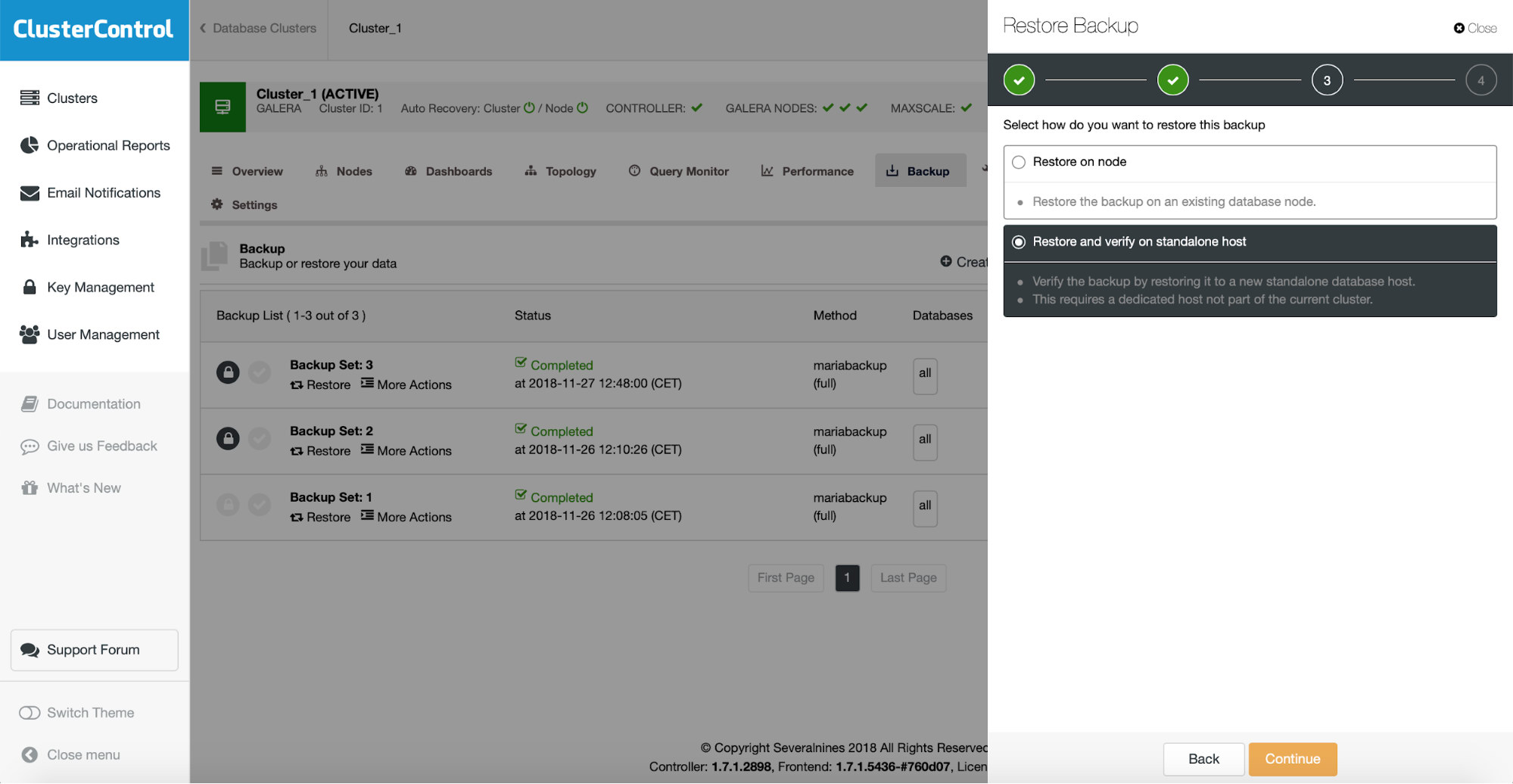Expand the 'all' databases of Backup Set: 3
The height and width of the screenshot is (784, 1513).
[925, 376]
